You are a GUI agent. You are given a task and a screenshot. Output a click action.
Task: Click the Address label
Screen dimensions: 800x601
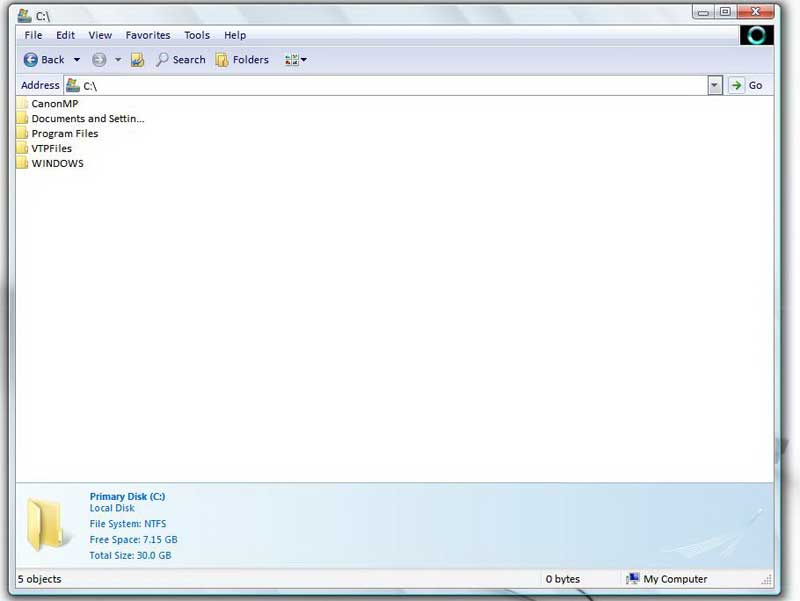click(40, 85)
